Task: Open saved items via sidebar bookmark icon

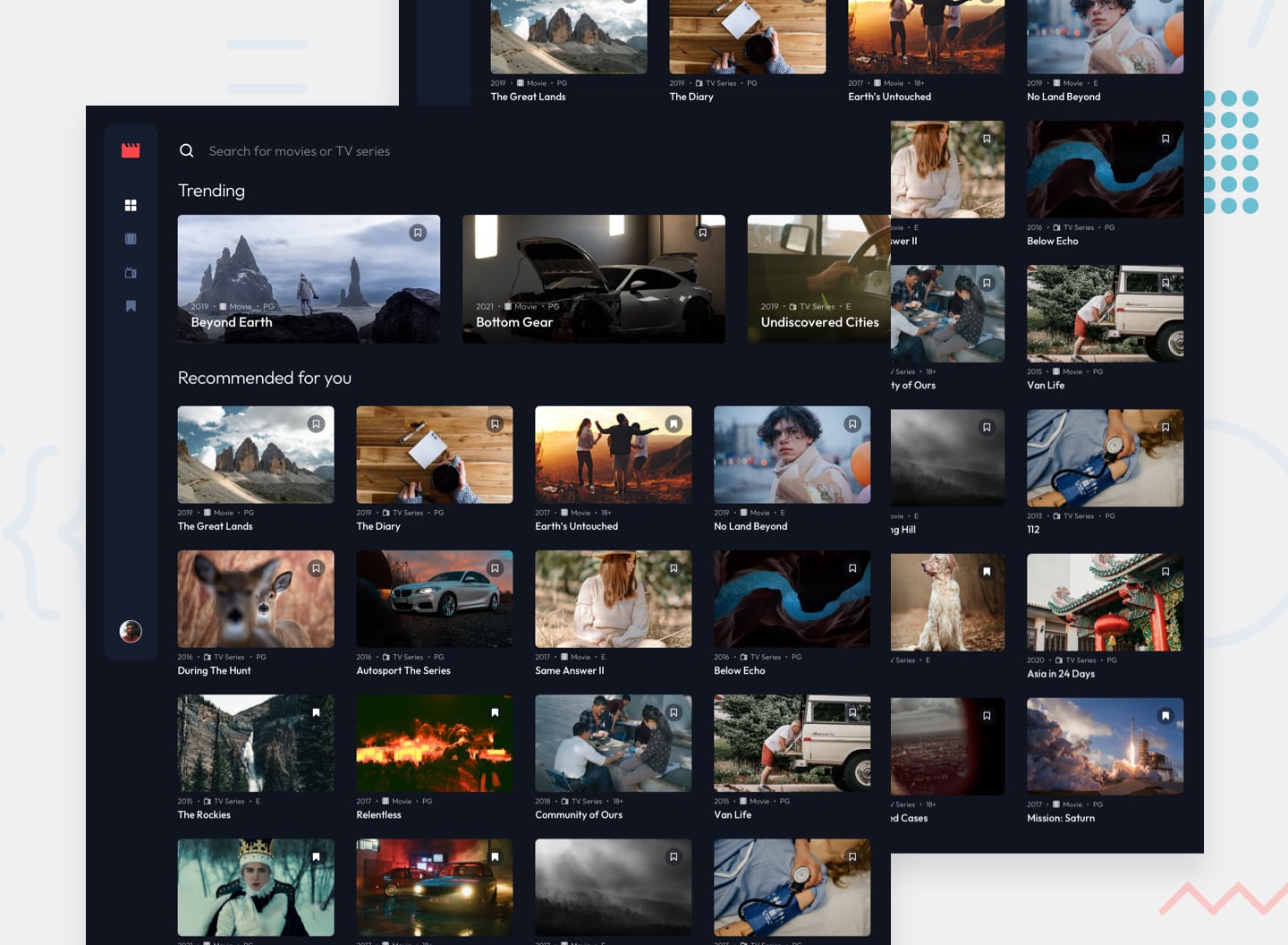Action: (131, 306)
